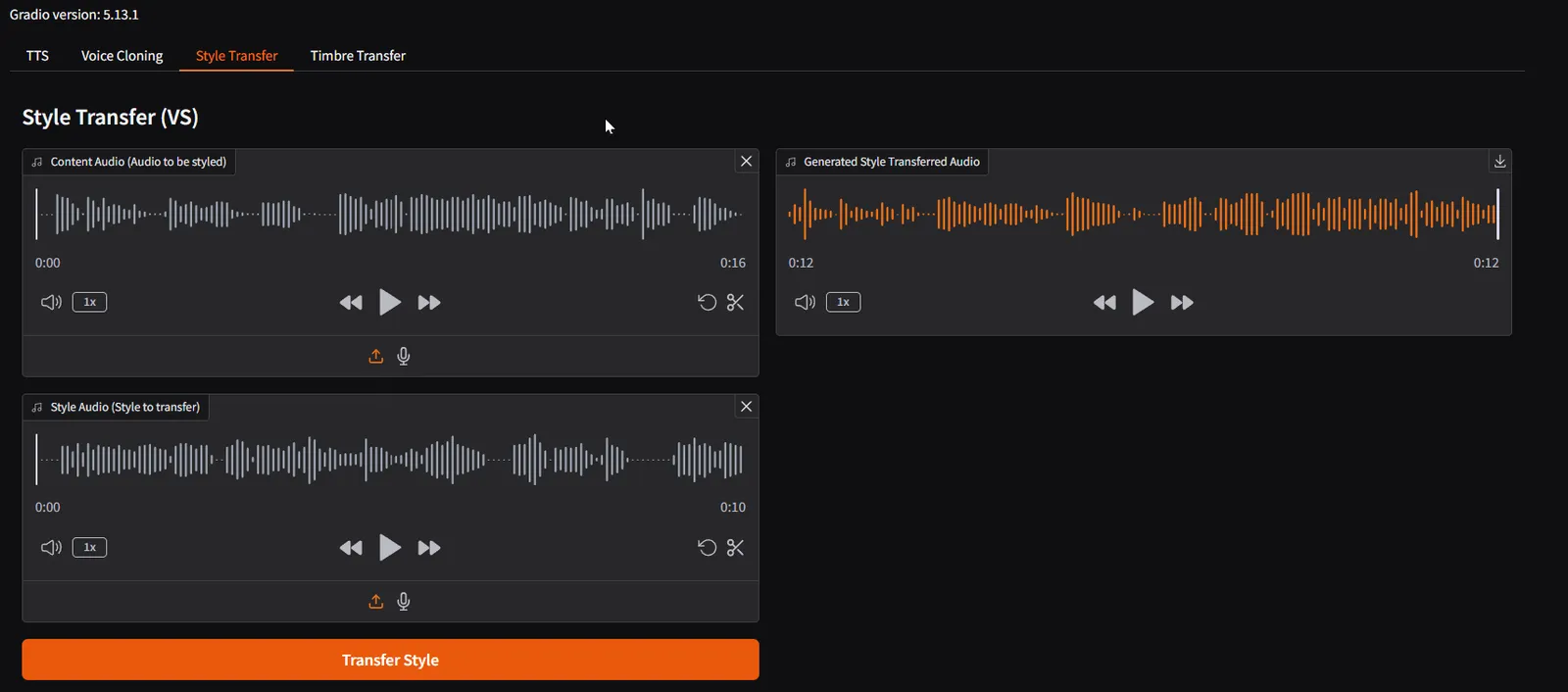Clear the Content Audio with its X button
Image resolution: width=1568 pixels, height=692 pixels.
point(747,161)
